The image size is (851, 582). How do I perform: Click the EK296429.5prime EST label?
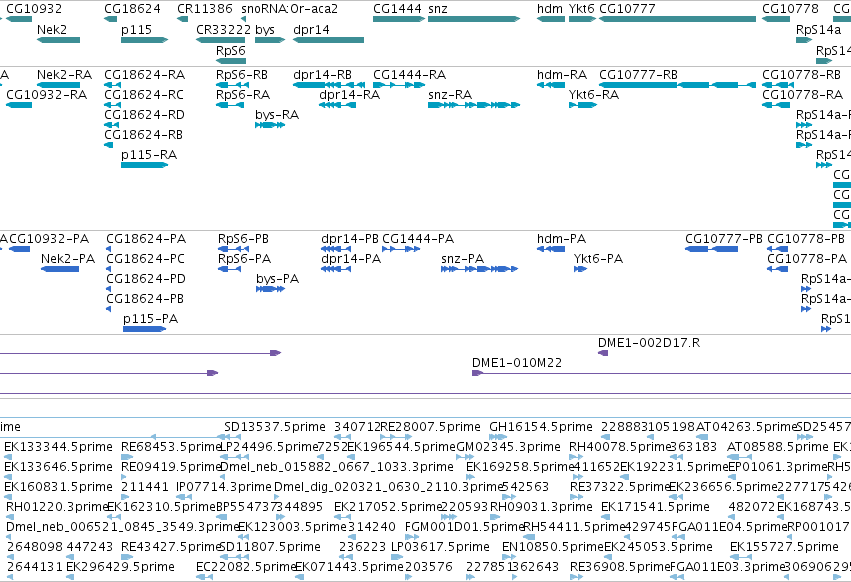(120, 567)
